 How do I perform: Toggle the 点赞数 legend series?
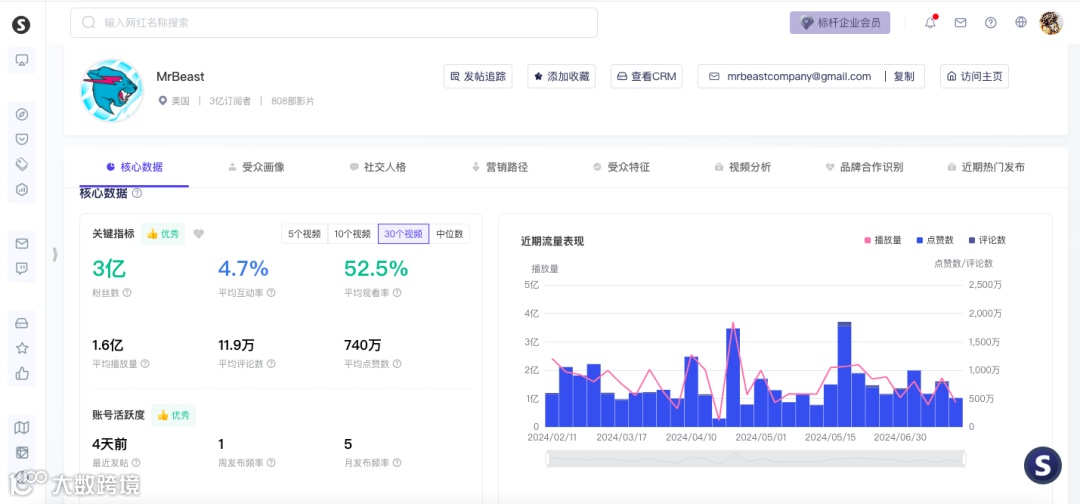point(935,240)
